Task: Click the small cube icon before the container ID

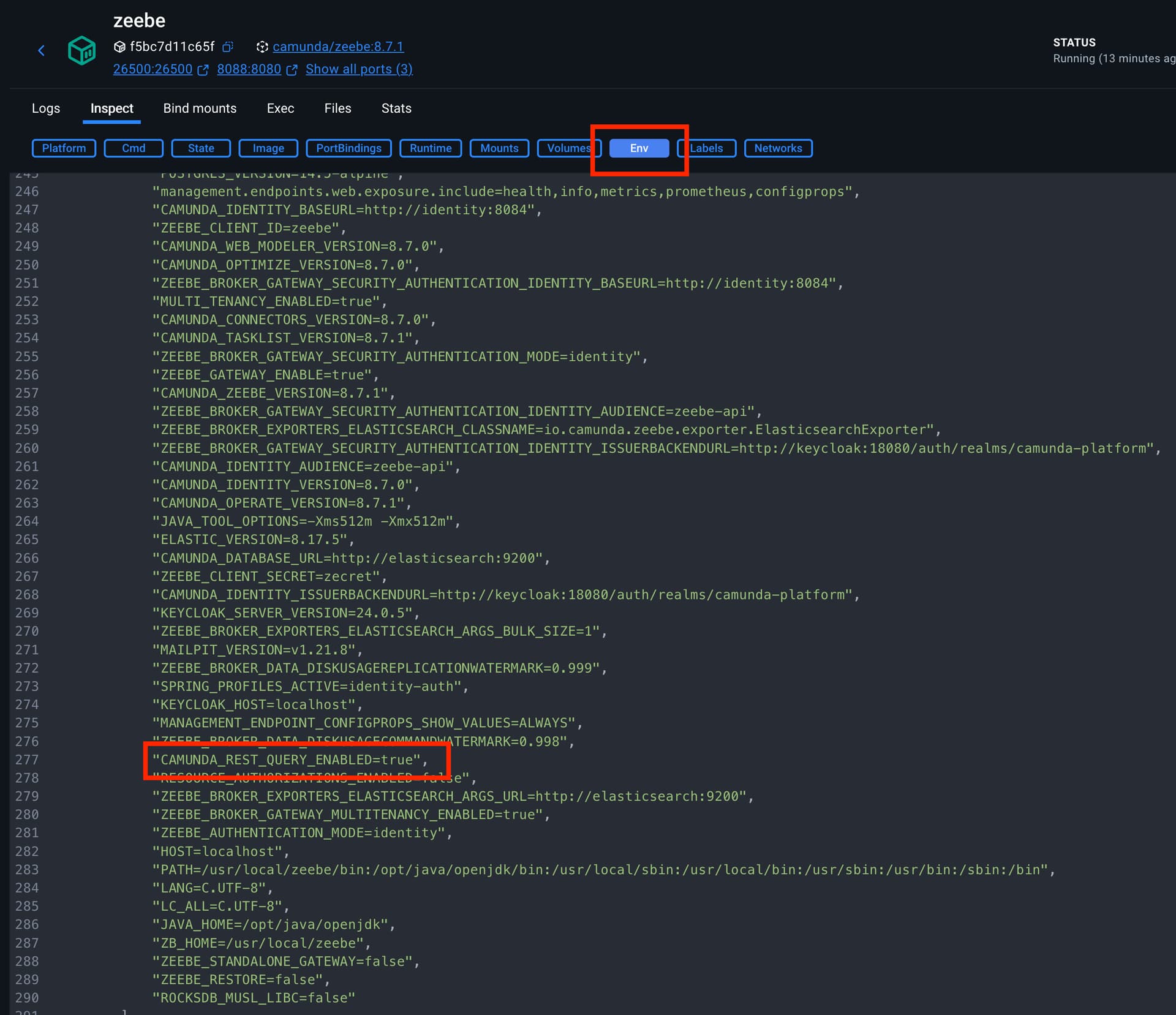Action: point(119,47)
